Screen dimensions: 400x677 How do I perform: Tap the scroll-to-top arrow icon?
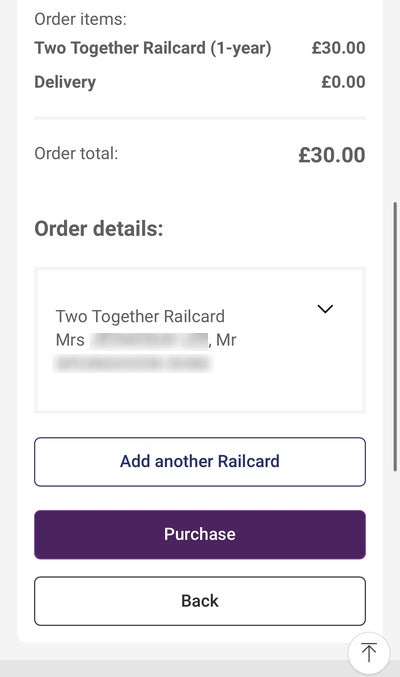click(369, 652)
